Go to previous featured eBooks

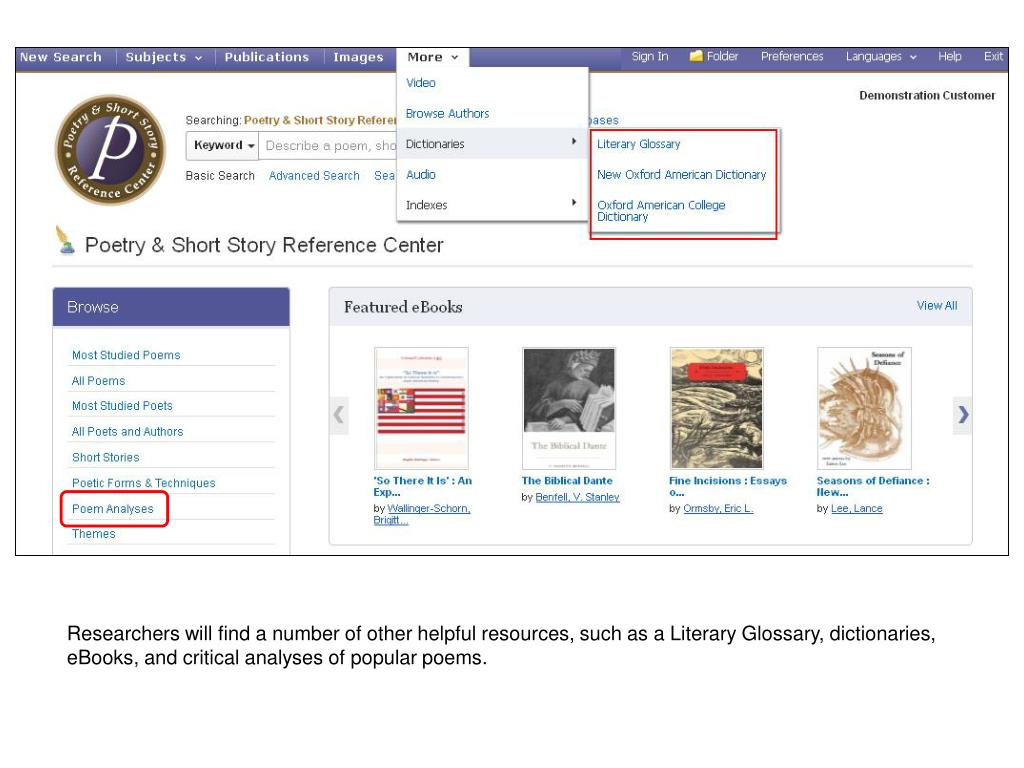pyautogui.click(x=338, y=415)
